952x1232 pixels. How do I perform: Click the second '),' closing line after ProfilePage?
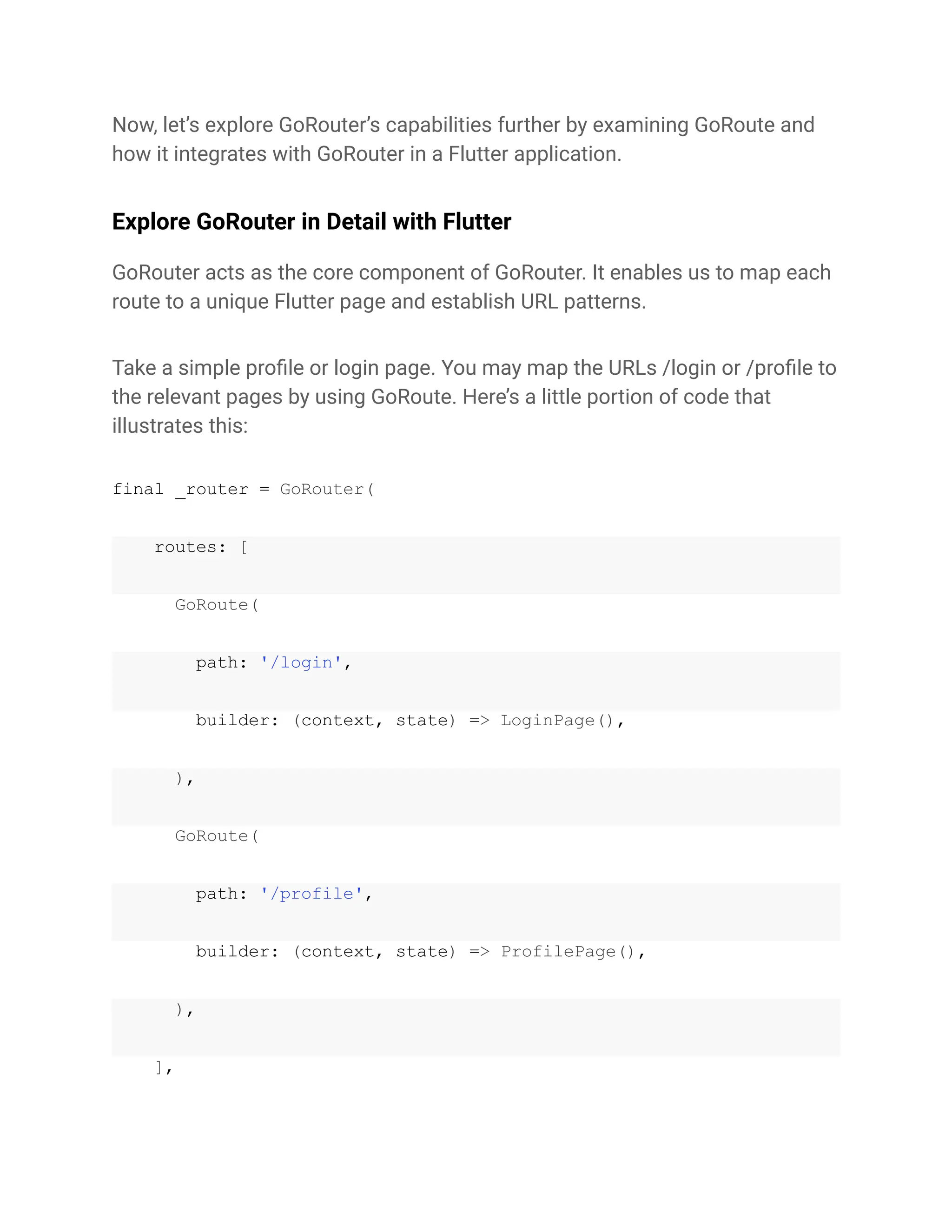(185, 1010)
